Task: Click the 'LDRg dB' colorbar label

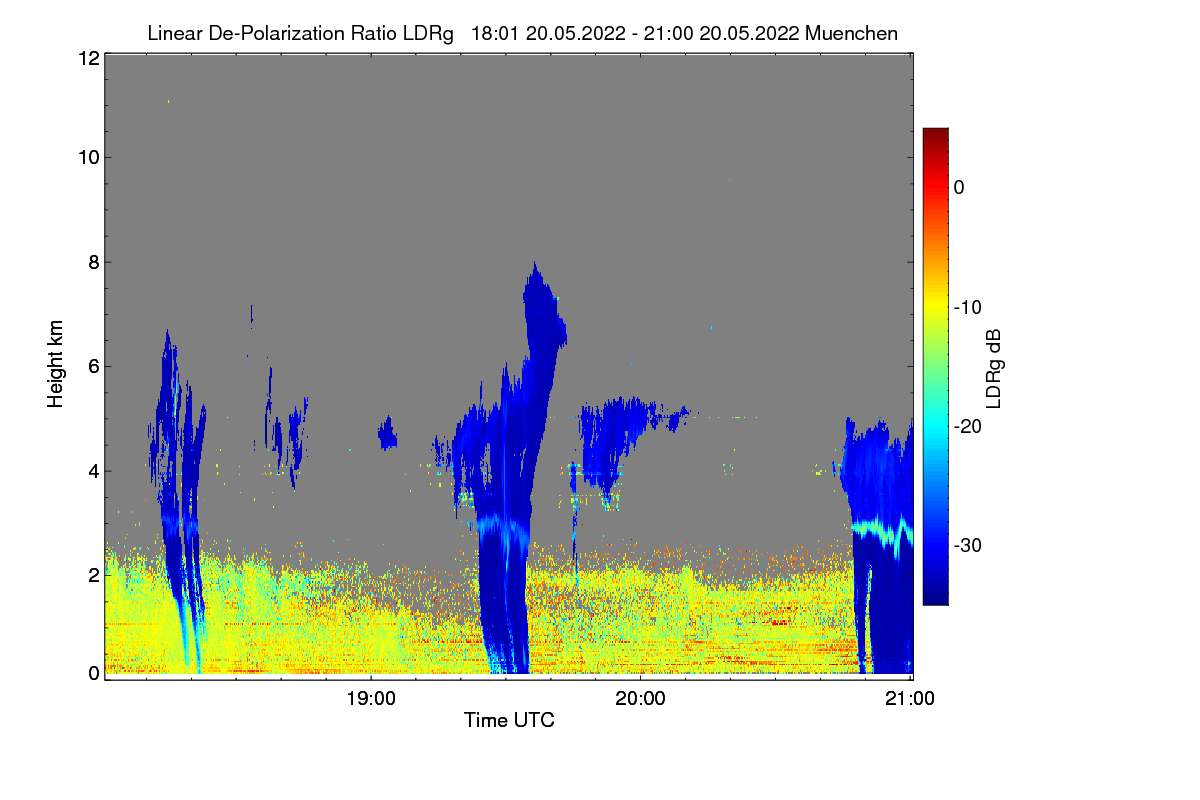Action: (994, 368)
